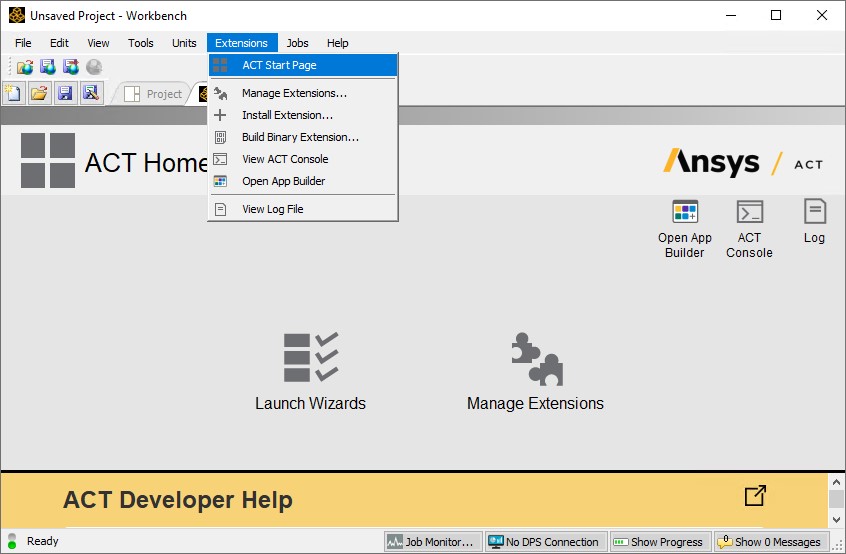
Task: Click the Log document icon on ACT Home
Action: [x=815, y=211]
